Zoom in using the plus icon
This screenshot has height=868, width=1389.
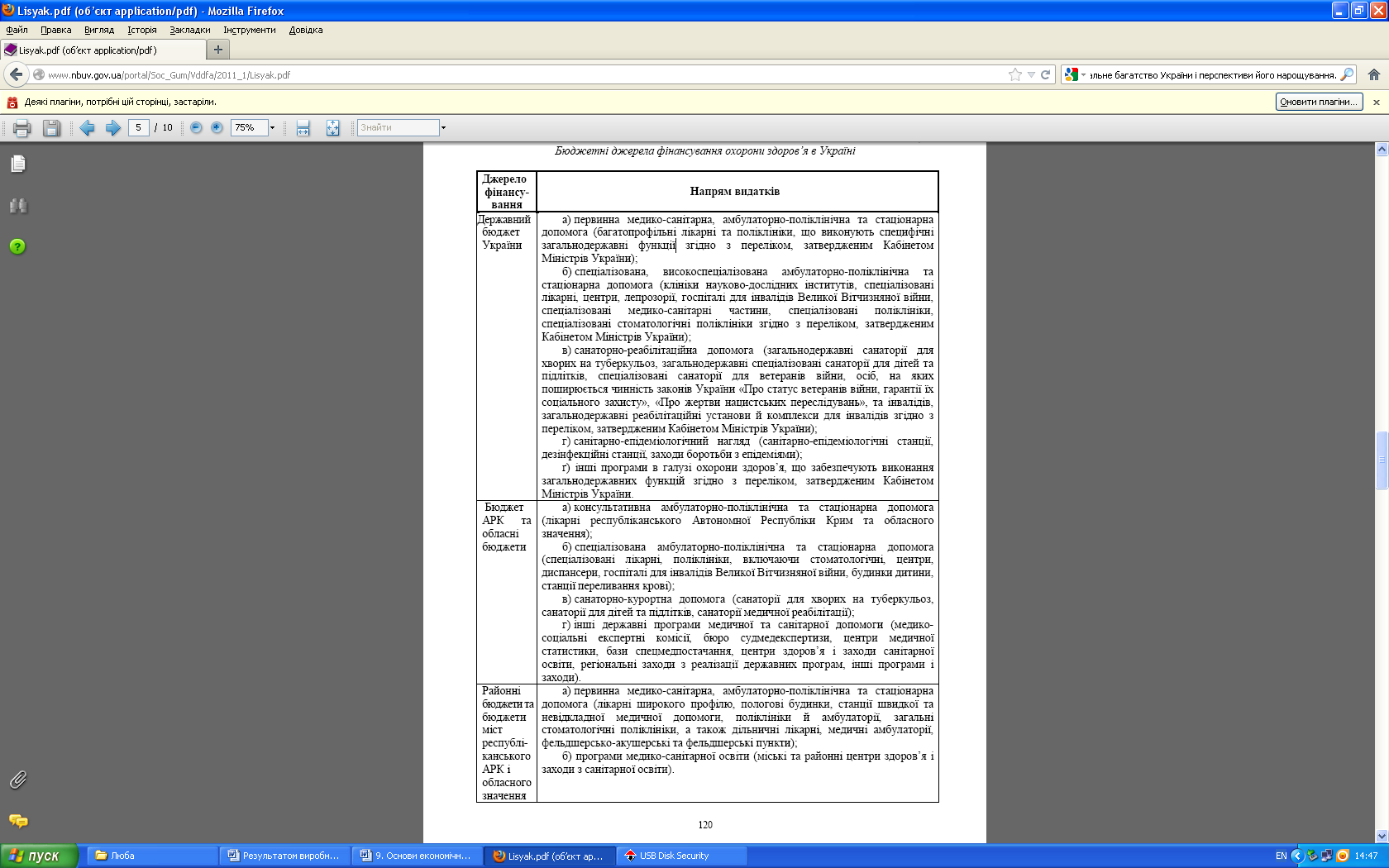(x=217, y=127)
